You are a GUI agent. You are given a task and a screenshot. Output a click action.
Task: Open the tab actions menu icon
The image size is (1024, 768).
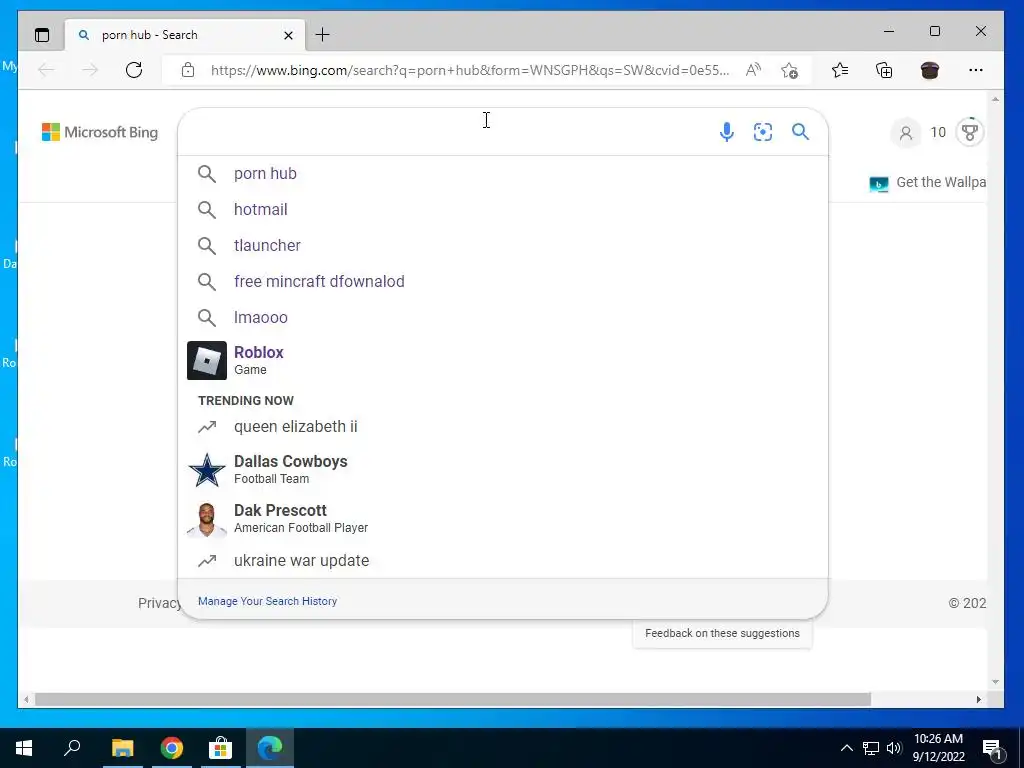(x=42, y=35)
